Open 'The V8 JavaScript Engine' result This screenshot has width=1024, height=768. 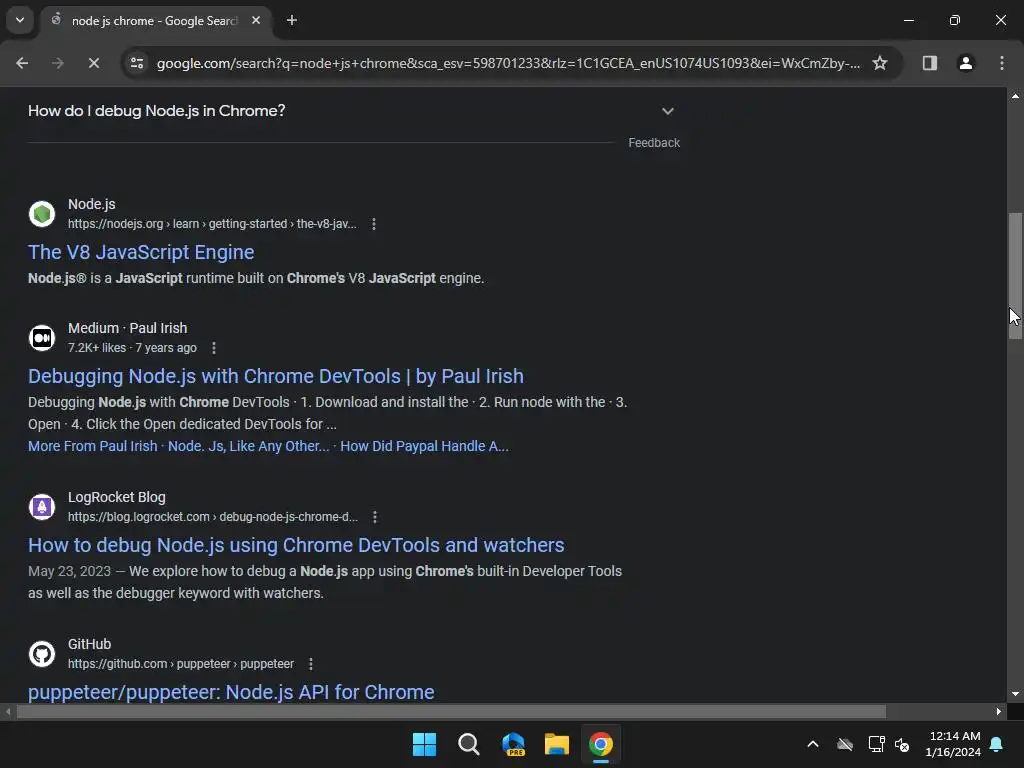point(141,253)
